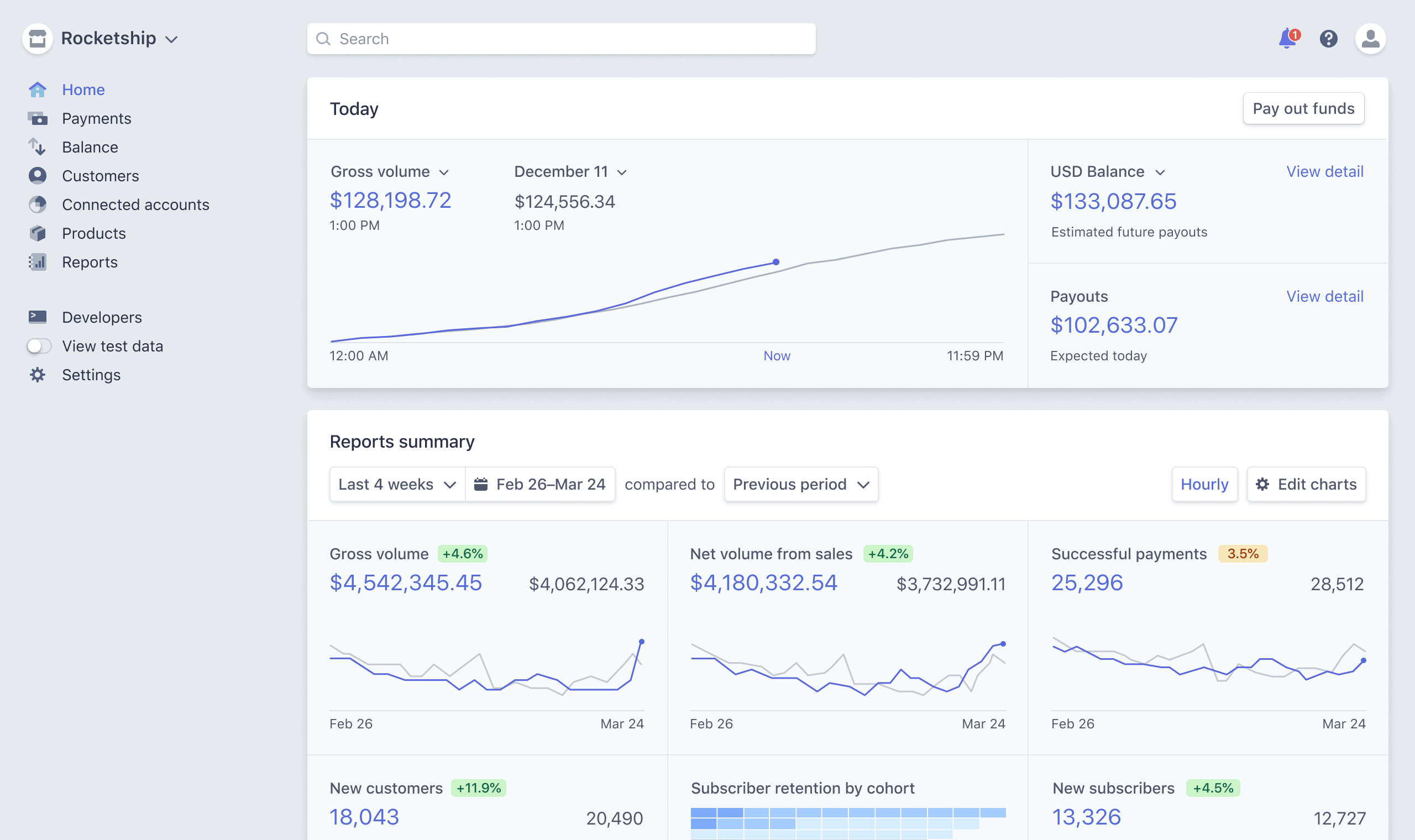Select the Balance sidebar icon
The width and height of the screenshot is (1415, 840).
pos(38,147)
